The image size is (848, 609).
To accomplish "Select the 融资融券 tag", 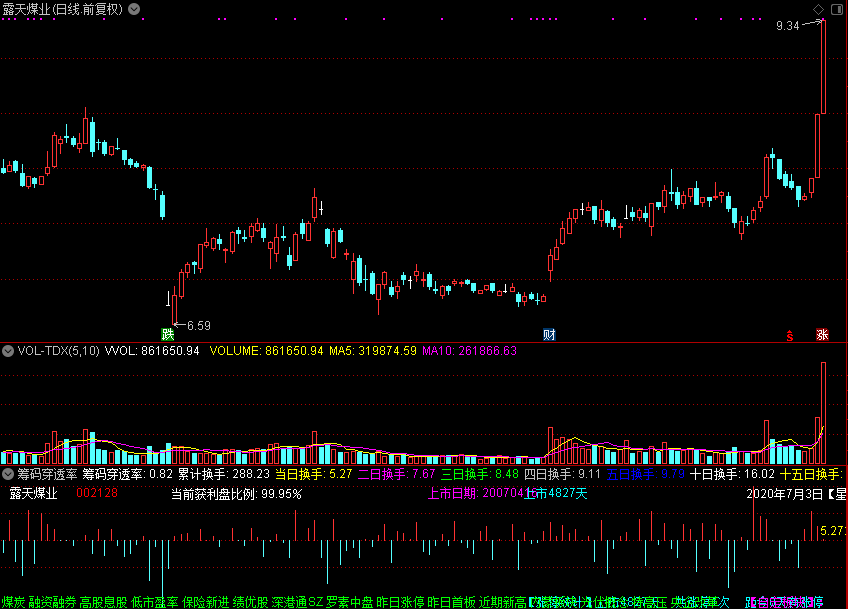I will [52, 602].
